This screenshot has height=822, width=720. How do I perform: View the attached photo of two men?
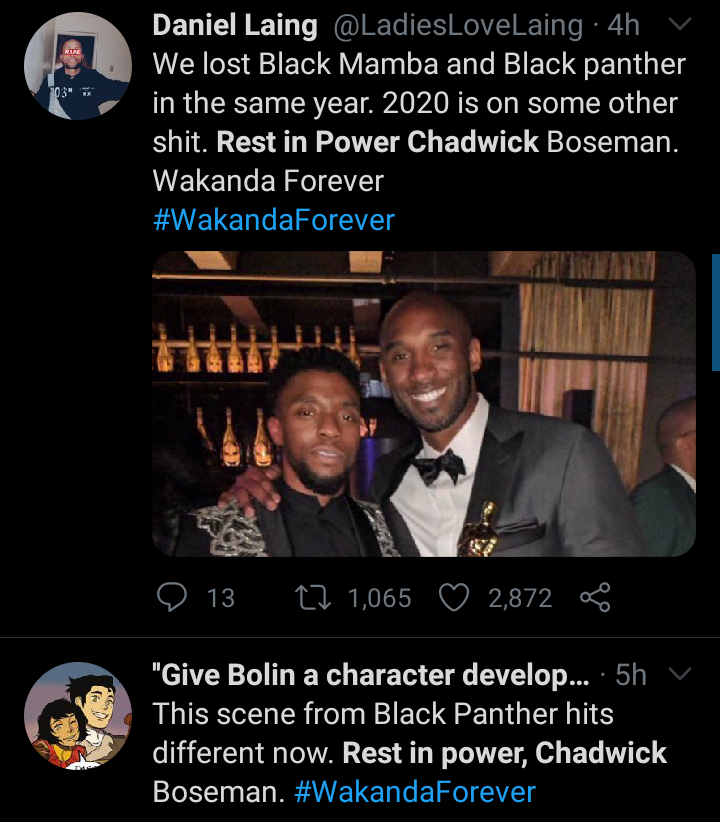click(423, 403)
